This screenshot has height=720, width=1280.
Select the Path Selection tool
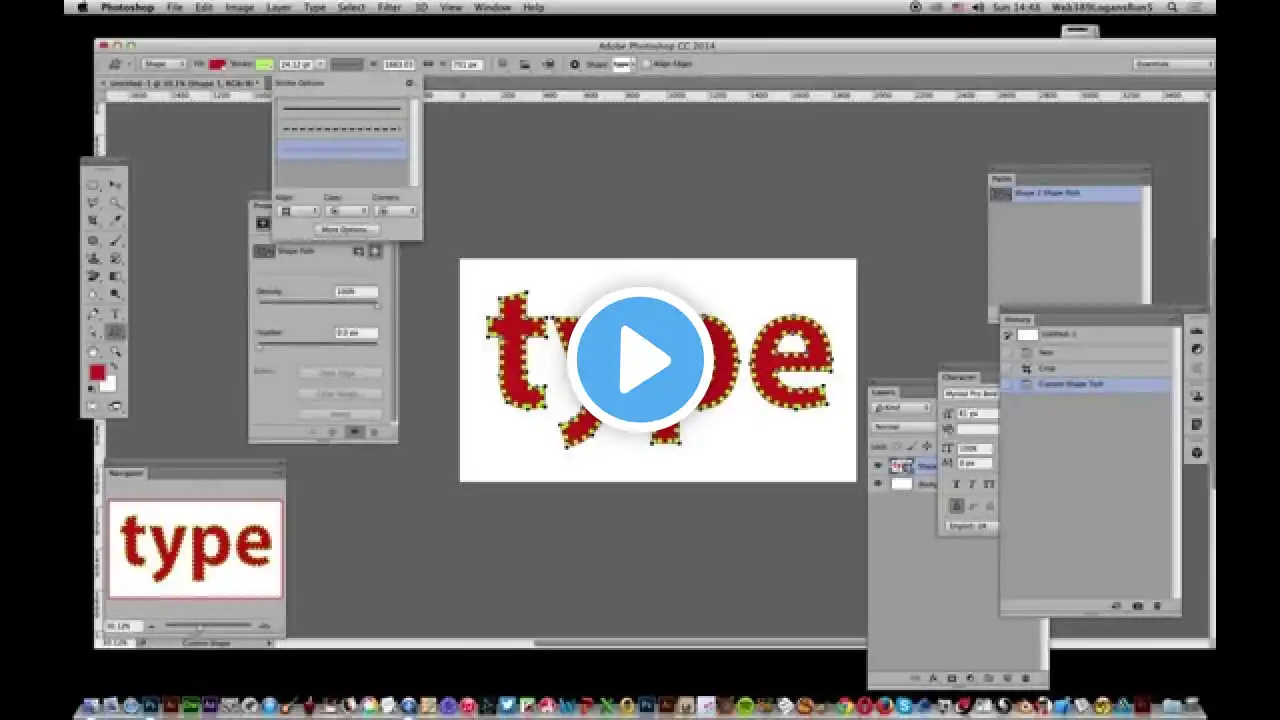[x=93, y=331]
